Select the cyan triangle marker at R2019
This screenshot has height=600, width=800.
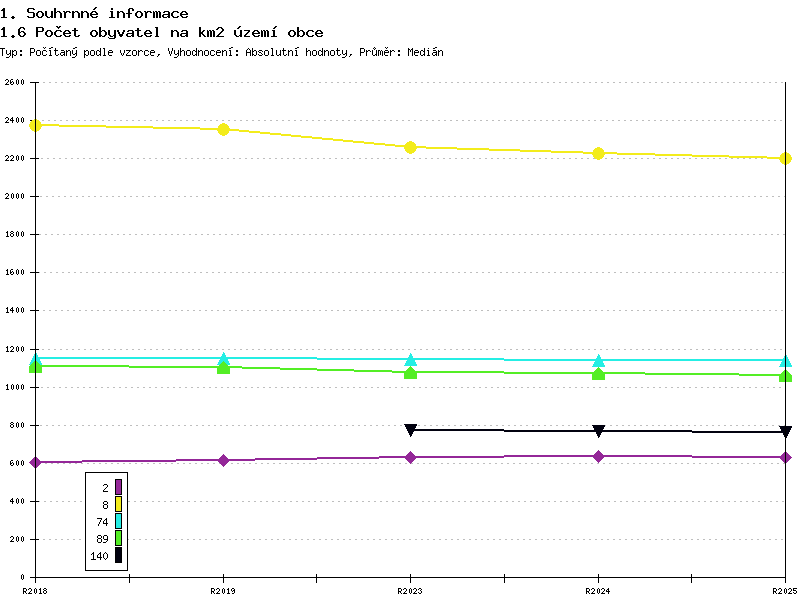point(223,359)
